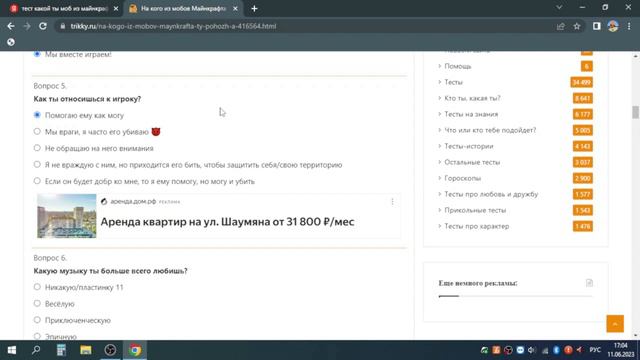
Task: Open the tab search chevron in title bar
Action: (559, 7)
